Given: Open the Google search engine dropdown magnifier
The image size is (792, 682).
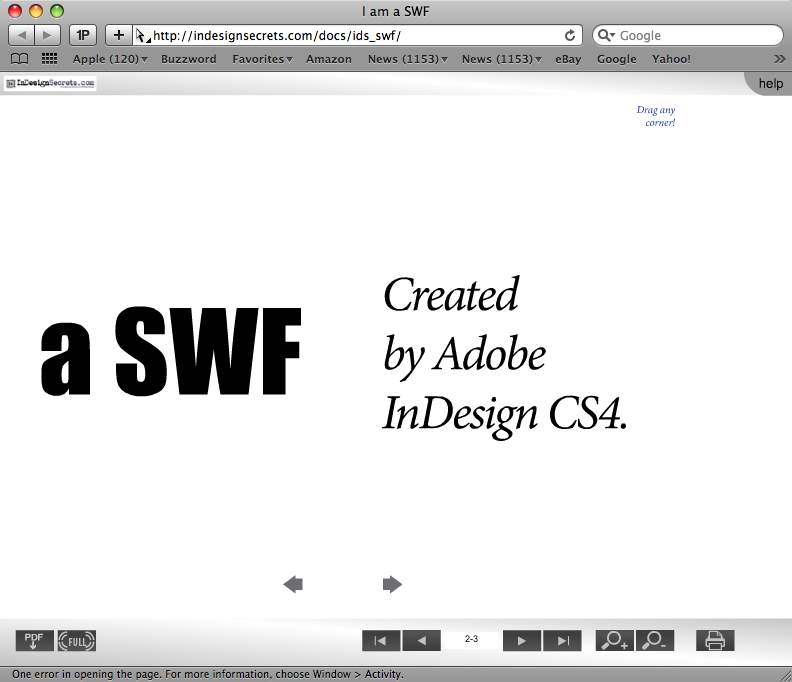Looking at the screenshot, I should point(606,35).
